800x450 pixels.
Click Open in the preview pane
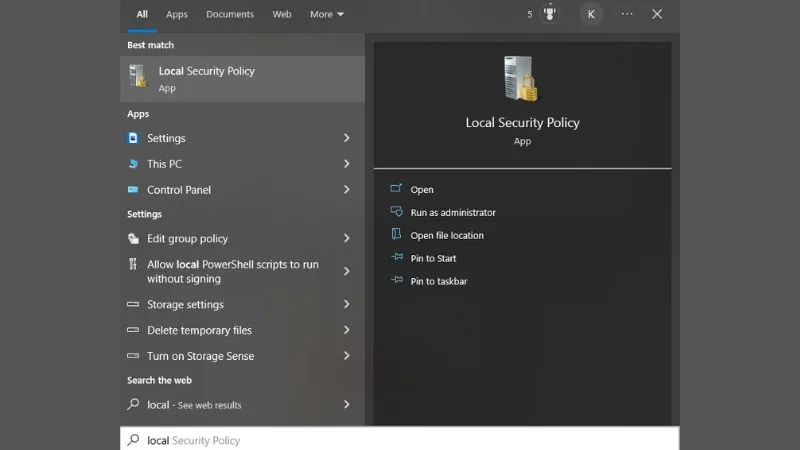point(422,189)
